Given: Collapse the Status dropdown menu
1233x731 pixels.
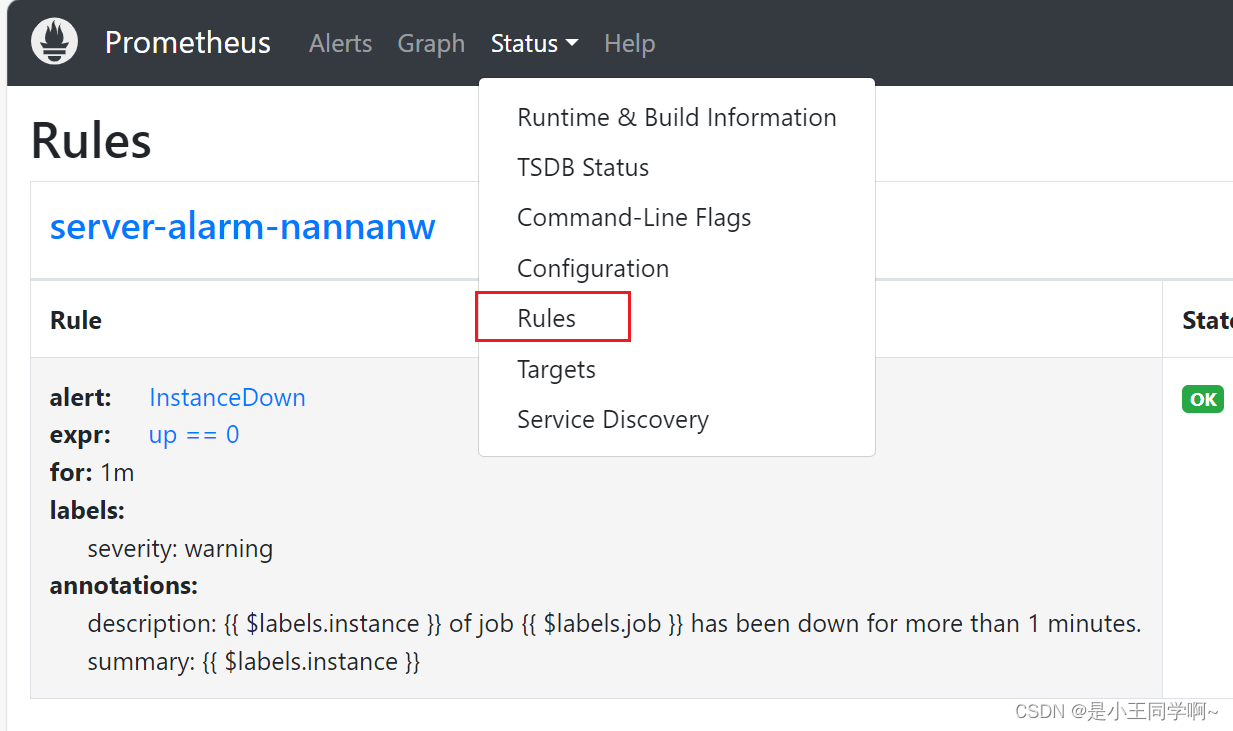Looking at the screenshot, I should coord(534,44).
